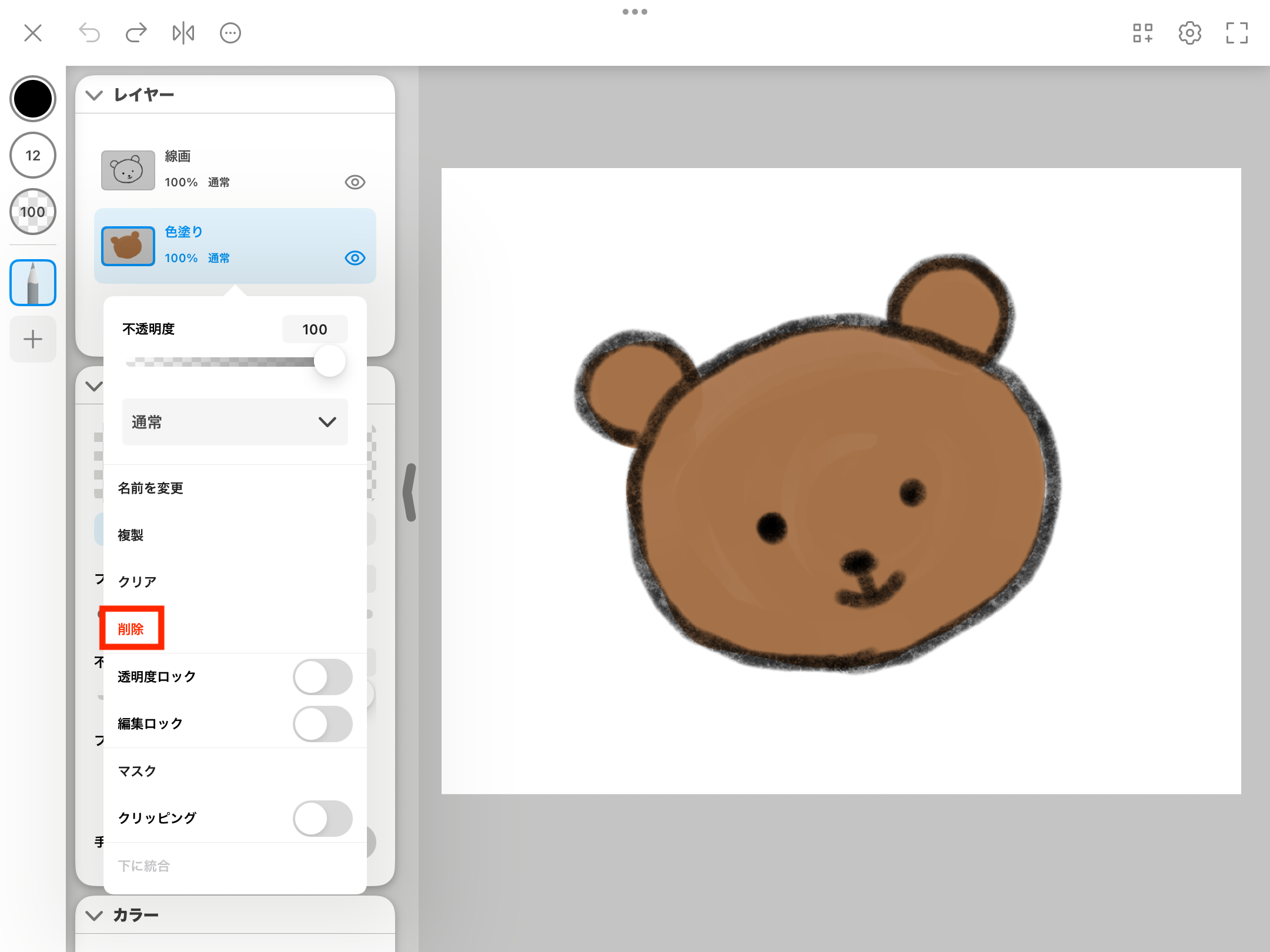The height and width of the screenshot is (952, 1270).
Task: Choose 名前を変更 from the menu
Action: click(235, 488)
